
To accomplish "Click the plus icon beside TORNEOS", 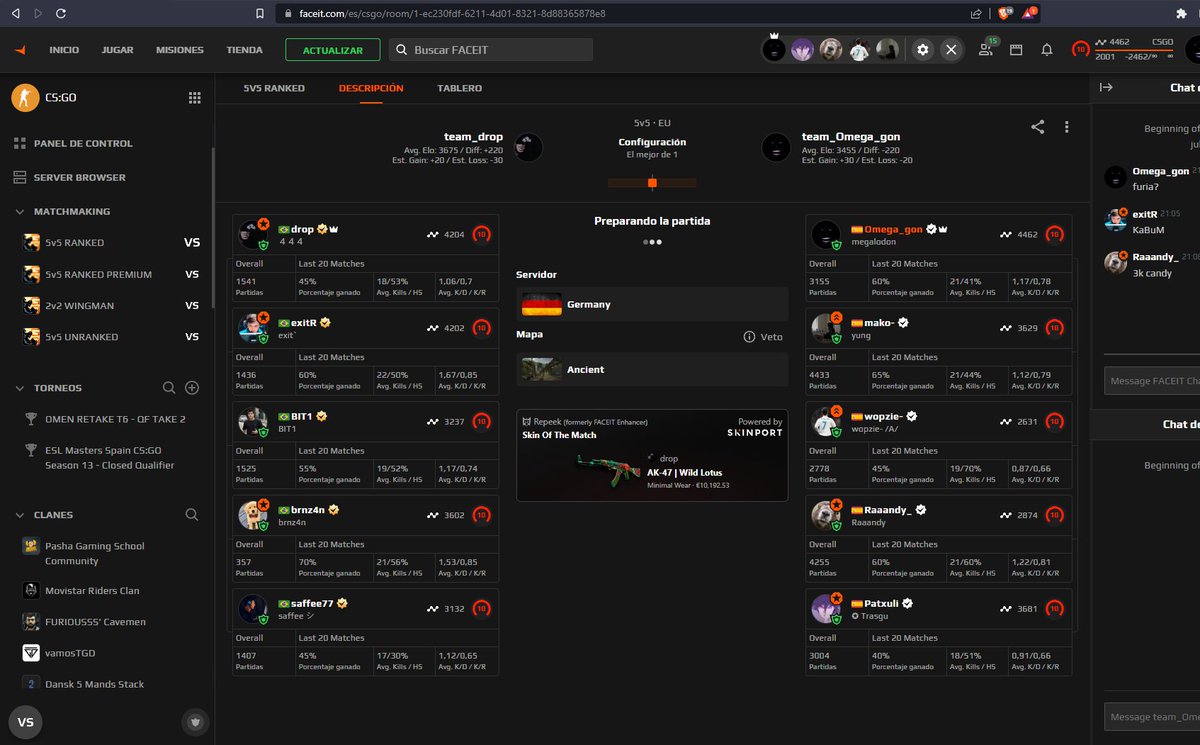I will 192,388.
